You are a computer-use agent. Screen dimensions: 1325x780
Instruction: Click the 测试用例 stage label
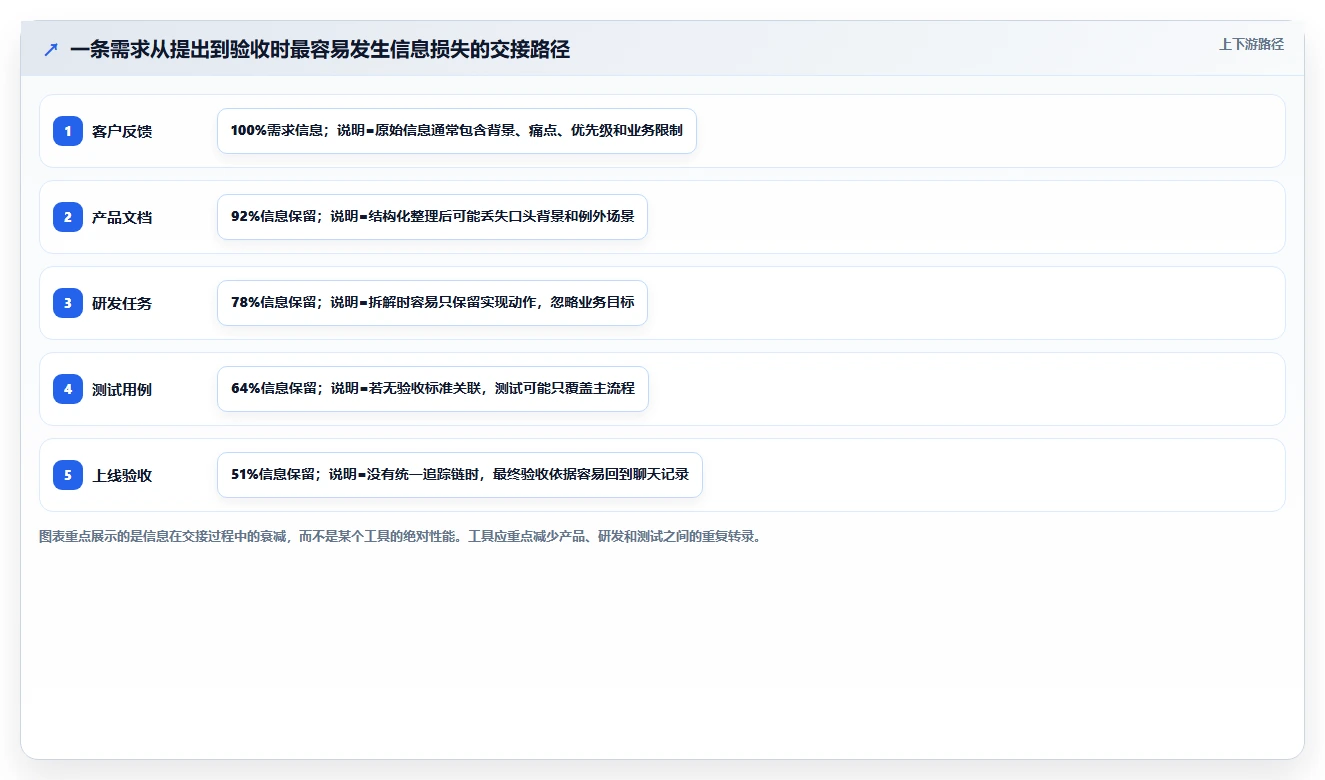pos(122,389)
